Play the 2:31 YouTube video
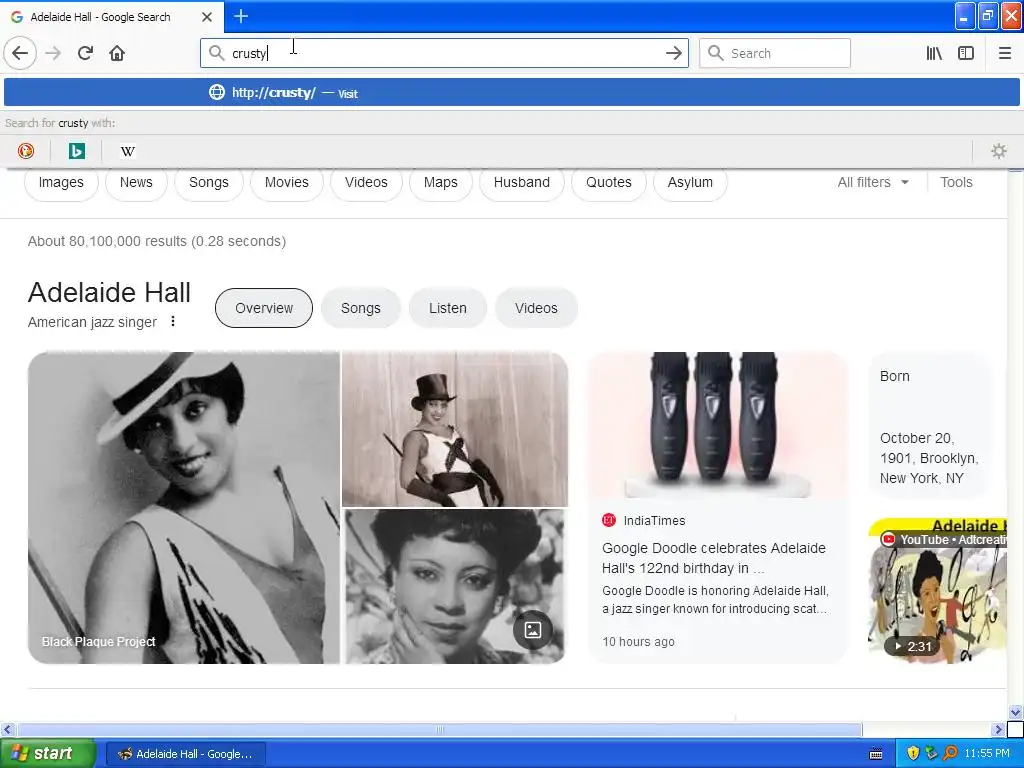 (912, 647)
